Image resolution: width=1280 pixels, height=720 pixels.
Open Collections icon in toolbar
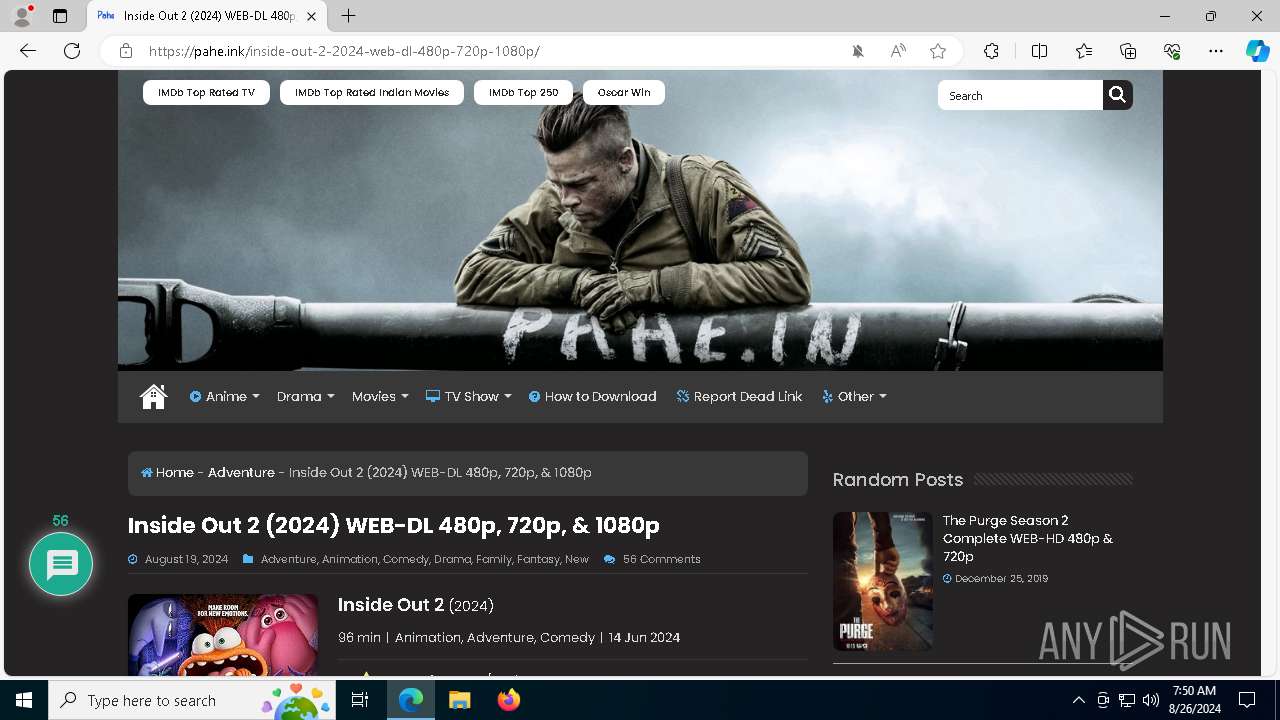(1128, 51)
